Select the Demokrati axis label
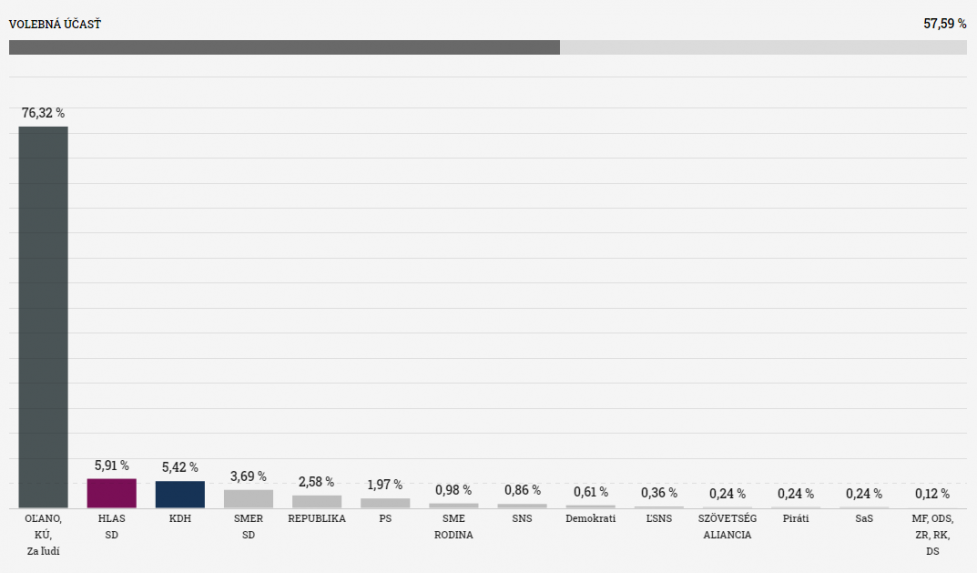The height and width of the screenshot is (573, 977). click(x=591, y=518)
